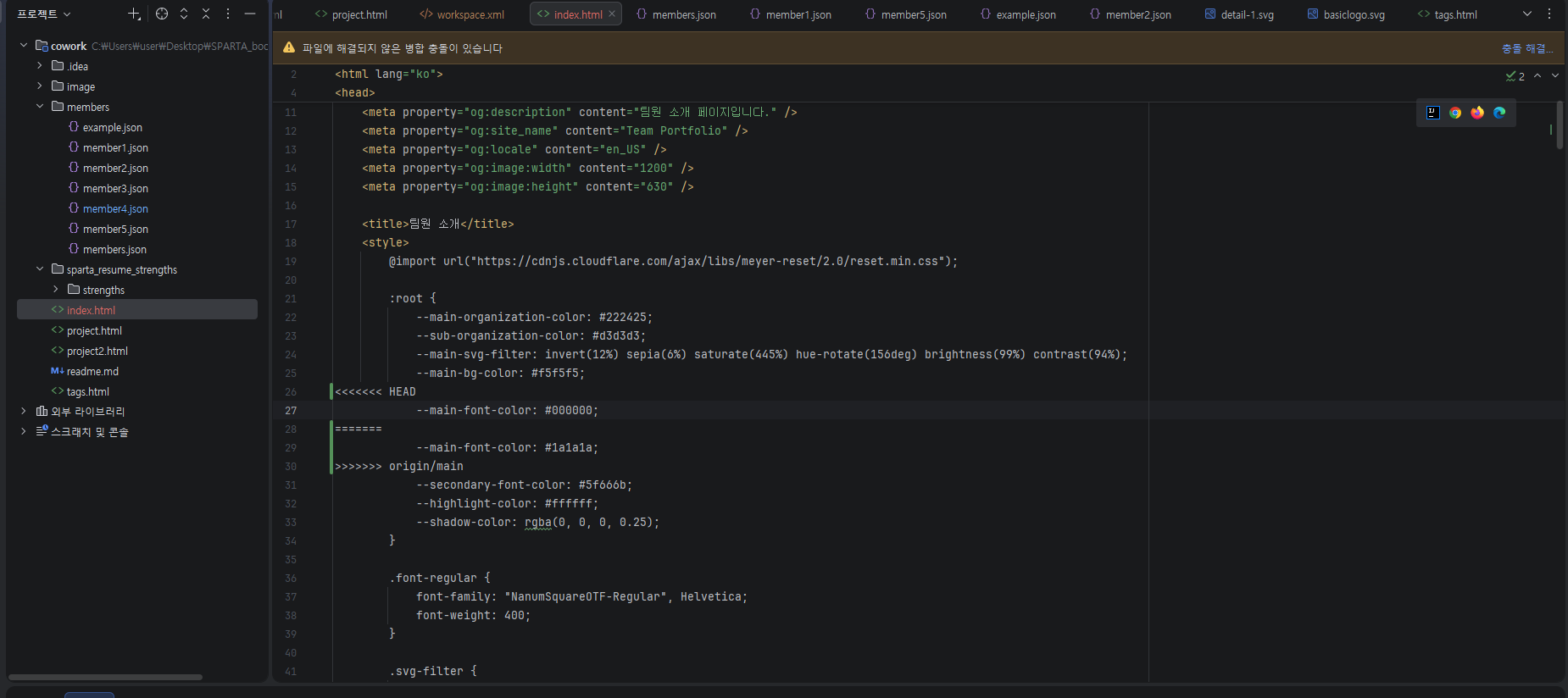
Task: Click the project panel horizontal scrollbar
Action: tap(105, 677)
